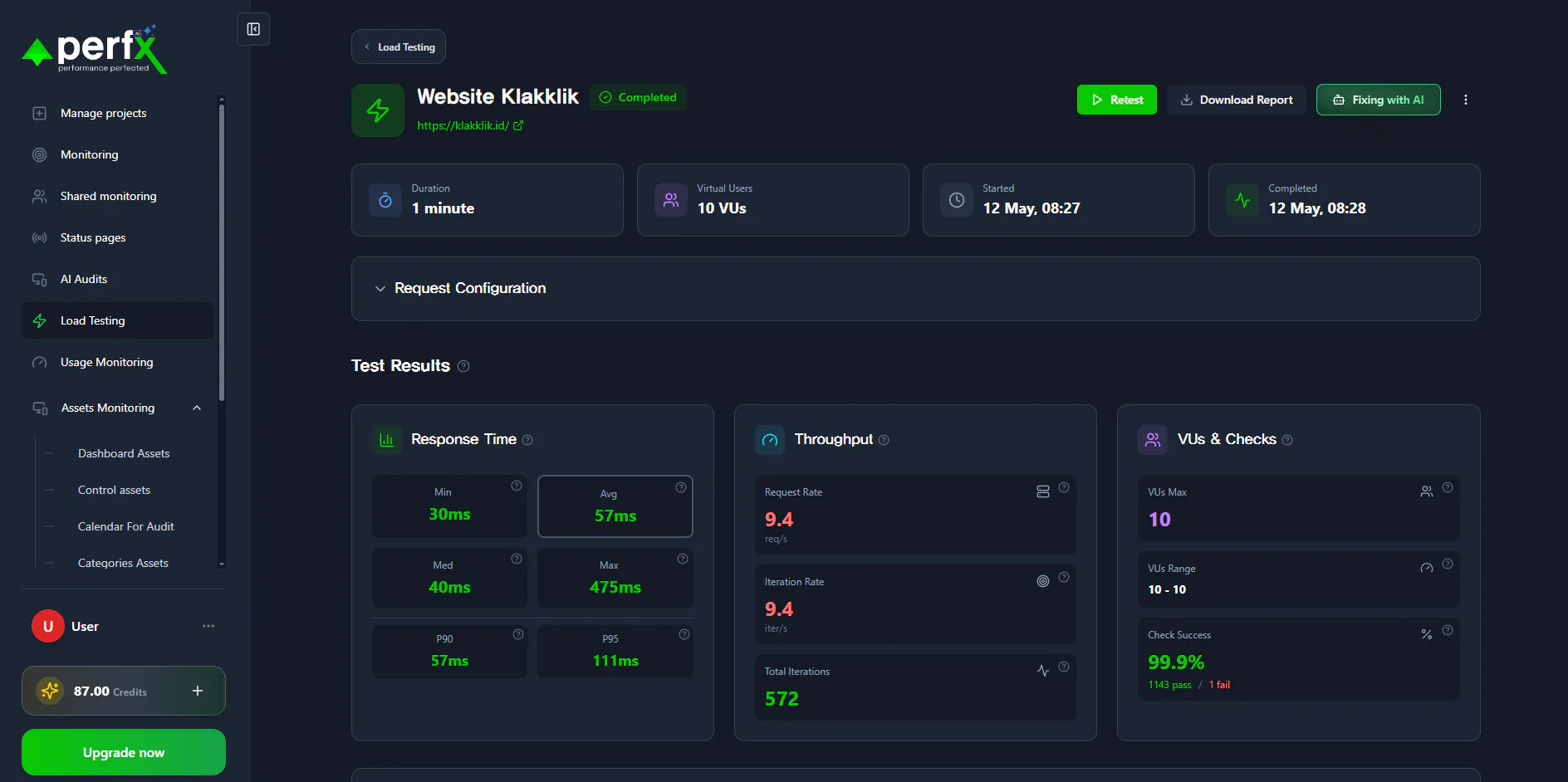Click the Virtual Users people icon

point(671,200)
